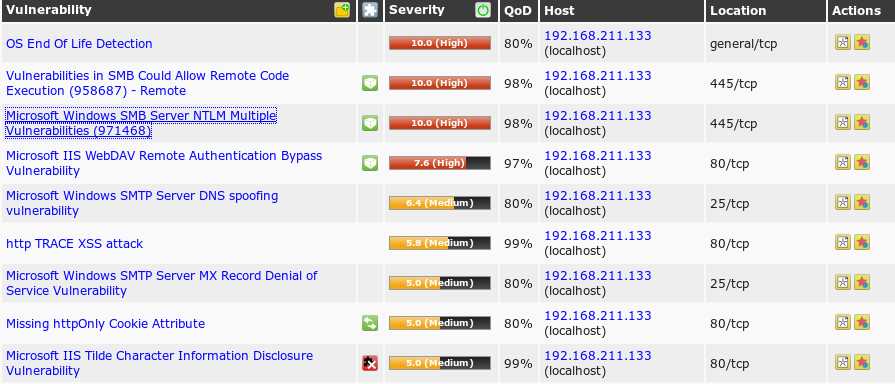Click vendor fix icon in IIS WebDAV row
The width and height of the screenshot is (895, 384).
pyautogui.click(x=370, y=163)
